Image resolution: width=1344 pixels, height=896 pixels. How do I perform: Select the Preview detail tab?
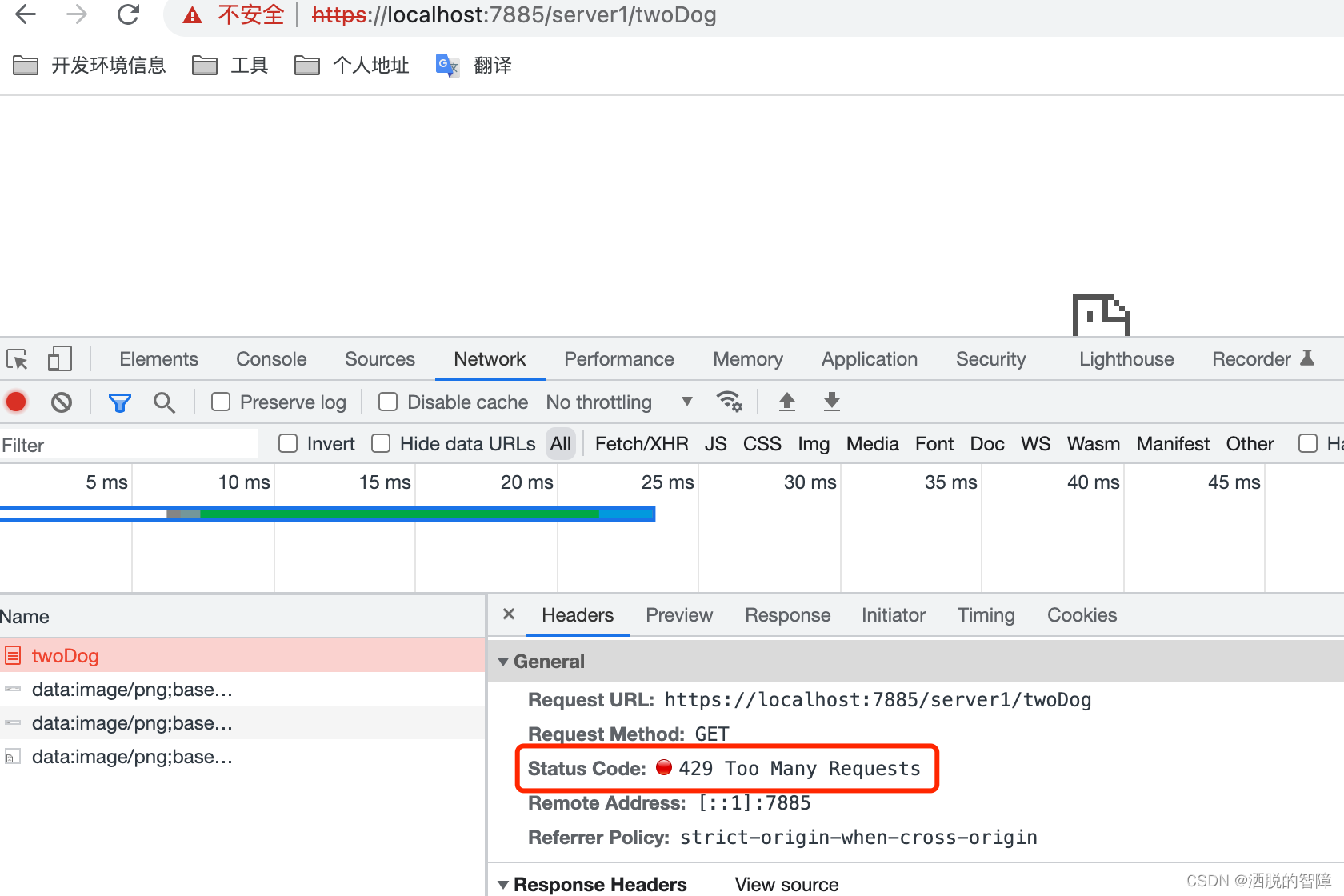[679, 614]
